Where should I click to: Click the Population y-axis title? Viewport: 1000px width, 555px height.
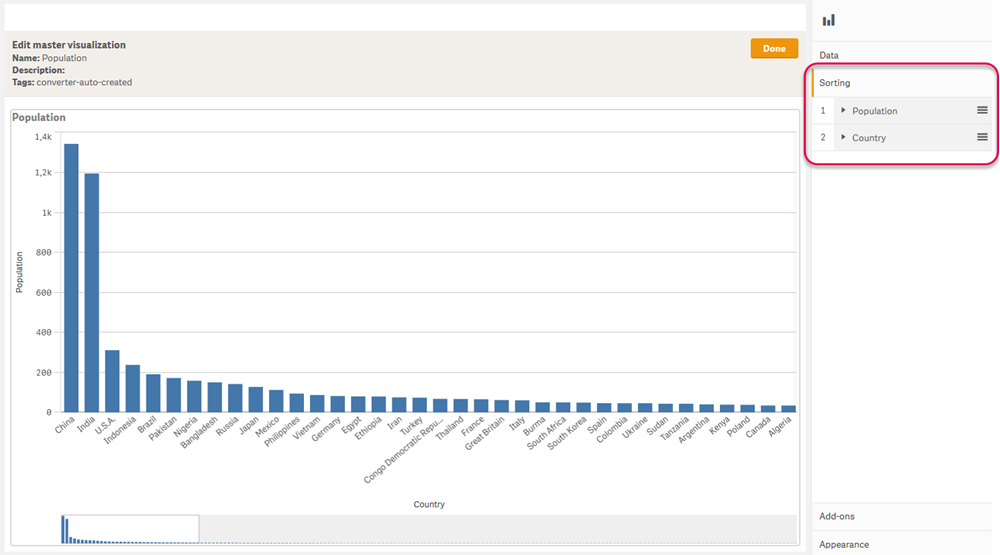(19, 272)
